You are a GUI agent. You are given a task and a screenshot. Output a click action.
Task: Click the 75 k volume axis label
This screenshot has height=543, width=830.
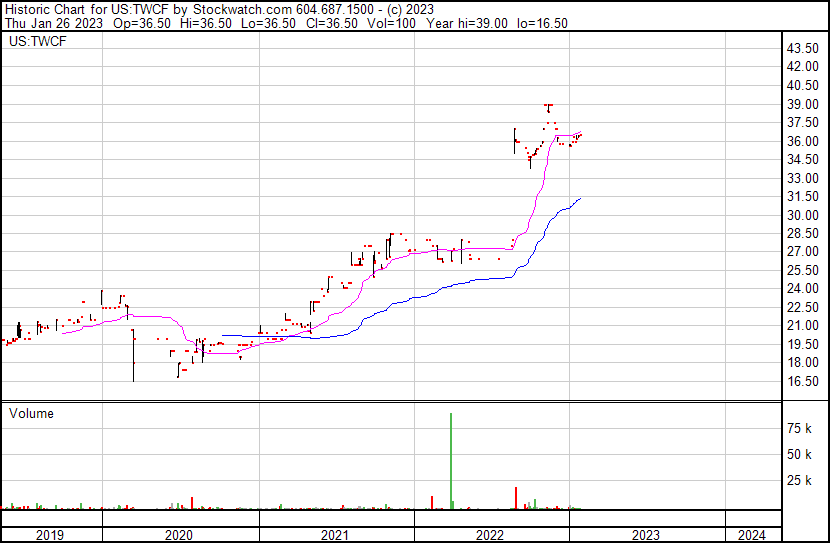tap(799, 429)
